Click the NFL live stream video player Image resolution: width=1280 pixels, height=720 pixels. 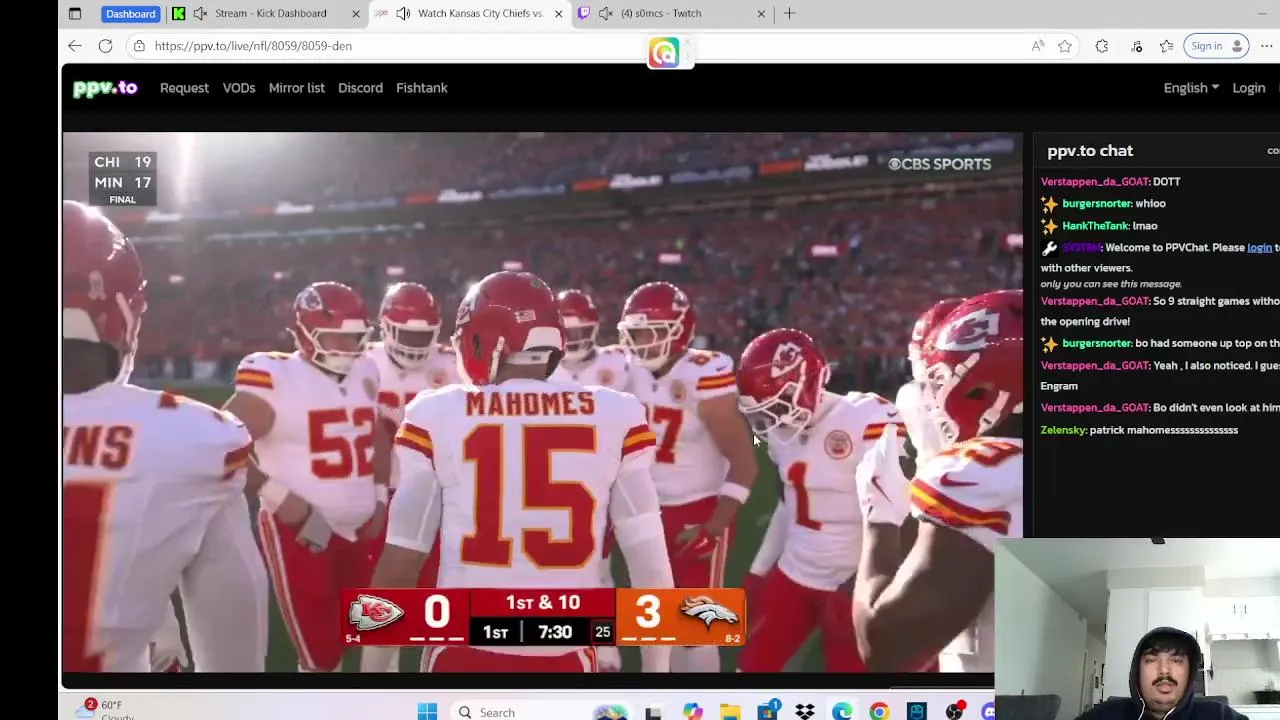click(x=542, y=402)
